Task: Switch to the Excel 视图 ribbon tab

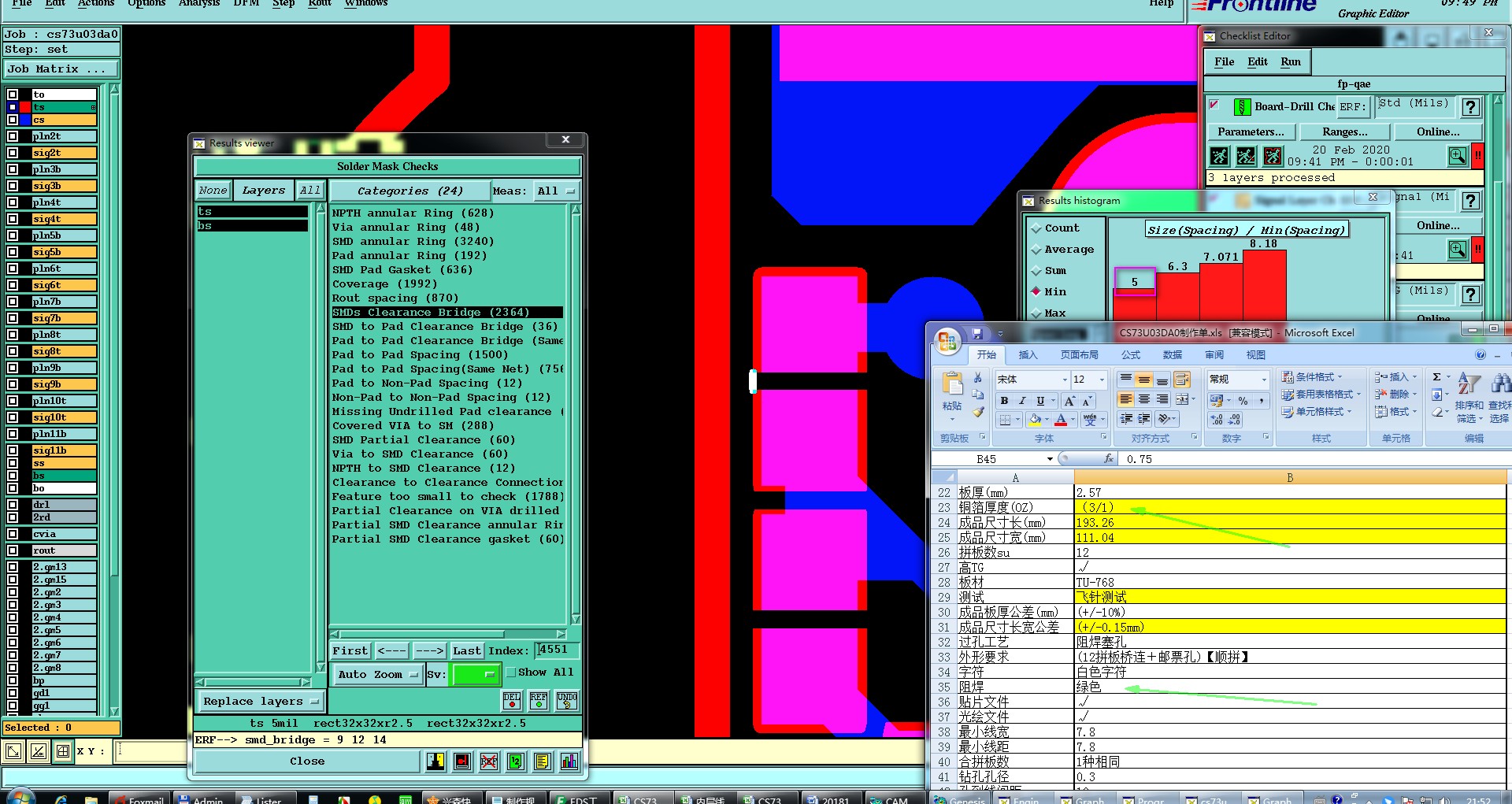Action: pos(1255,354)
